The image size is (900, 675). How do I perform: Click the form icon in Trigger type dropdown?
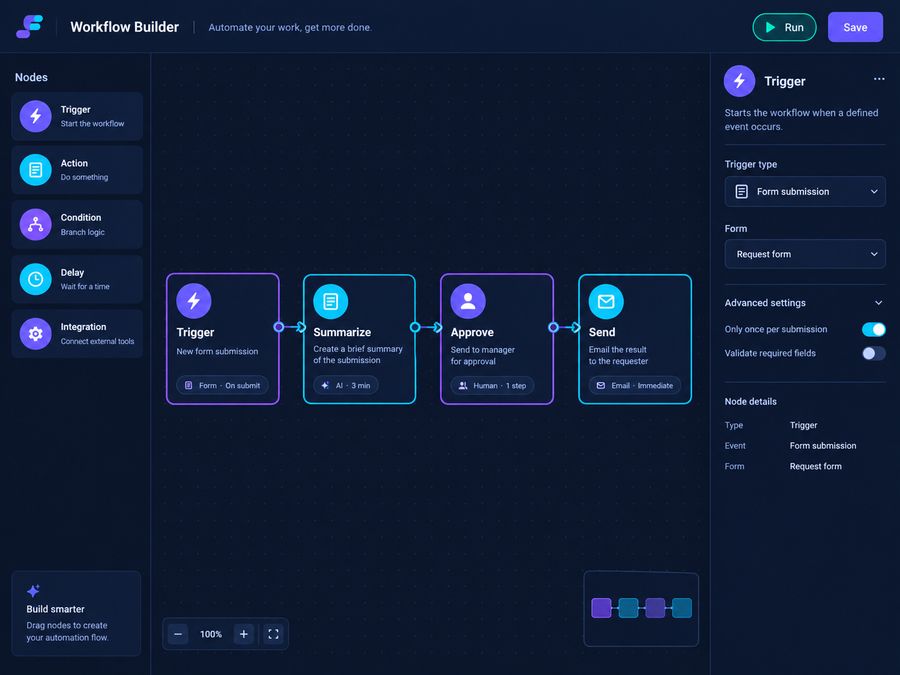[742, 192]
